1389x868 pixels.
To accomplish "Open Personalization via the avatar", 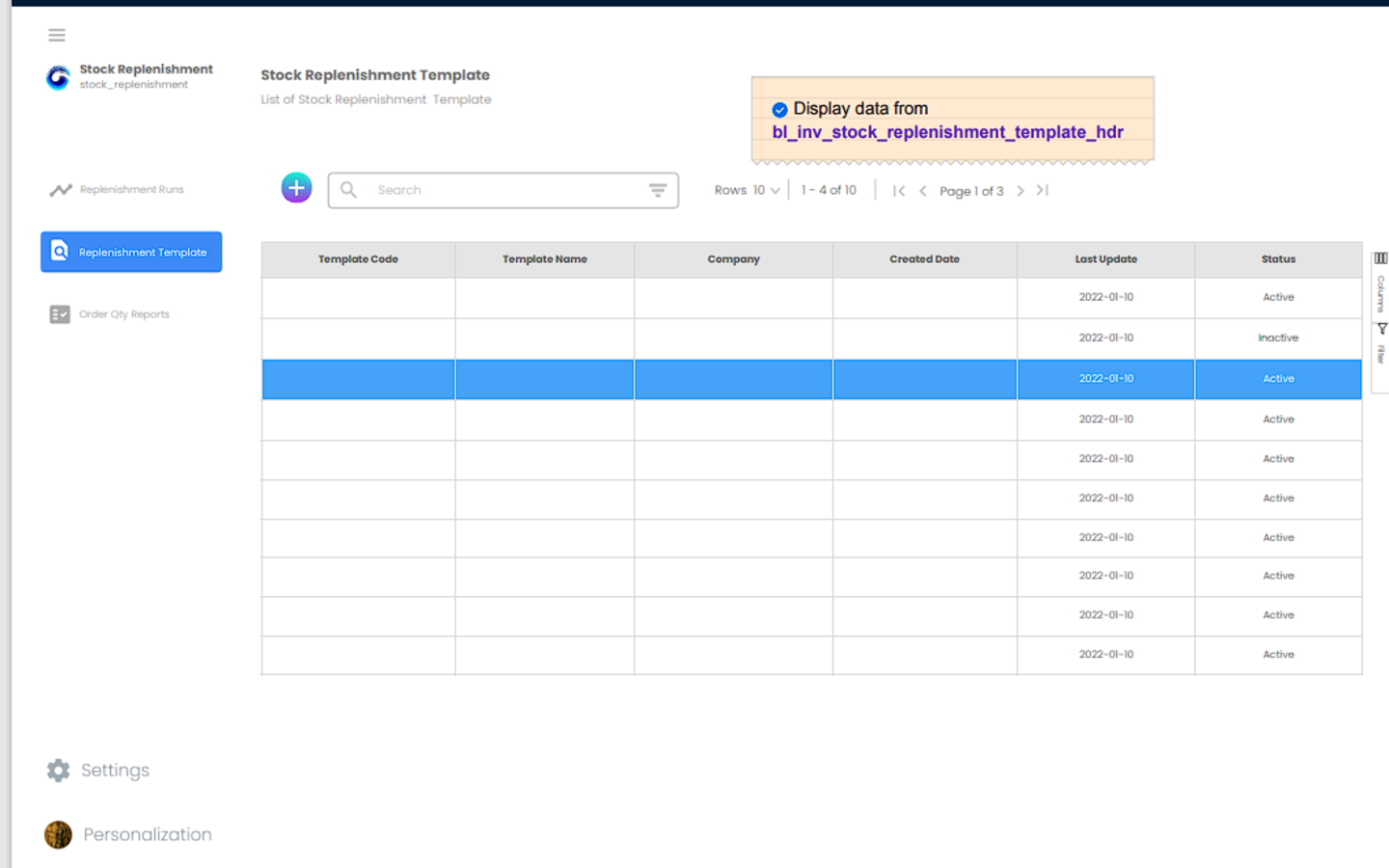I will point(59,834).
